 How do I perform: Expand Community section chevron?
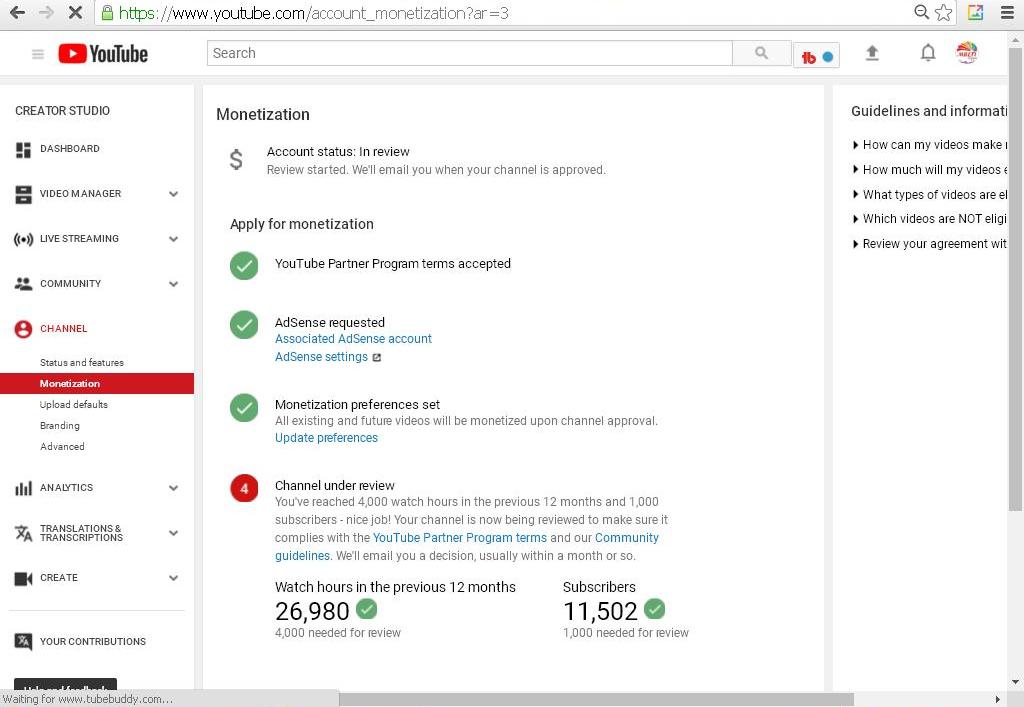click(x=174, y=284)
